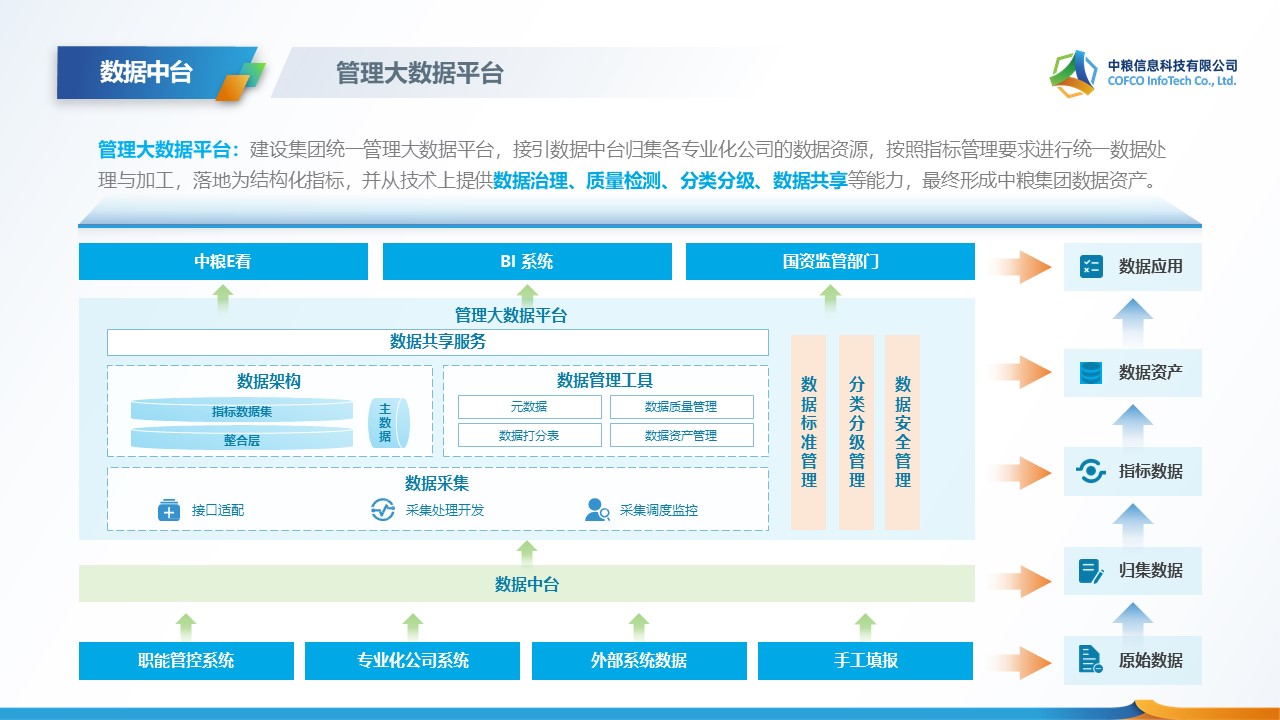Click the 原始数据 file icon
This screenshot has width=1280, height=720.
pos(1091,661)
